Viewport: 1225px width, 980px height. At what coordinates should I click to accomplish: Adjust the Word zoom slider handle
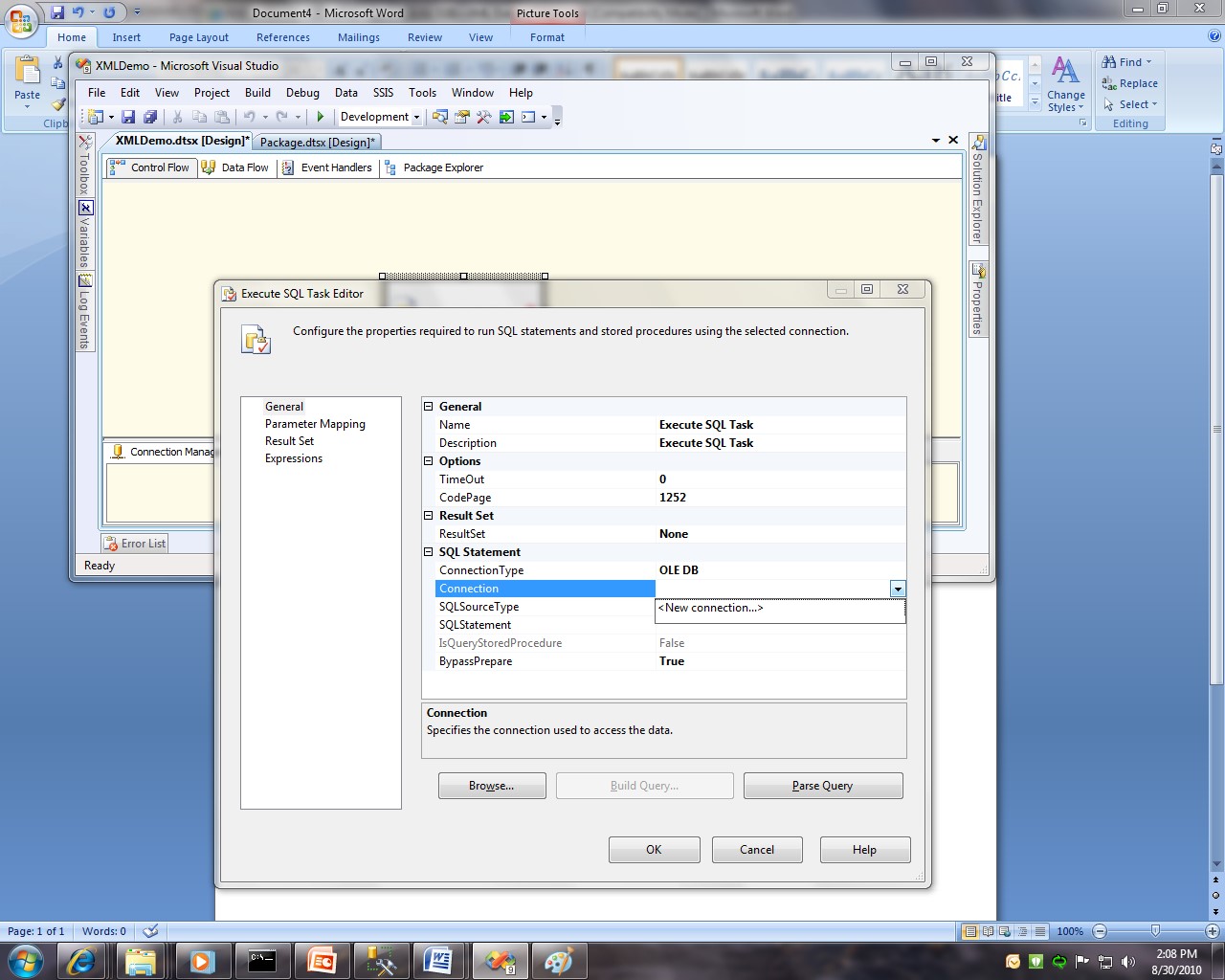[x=1155, y=931]
